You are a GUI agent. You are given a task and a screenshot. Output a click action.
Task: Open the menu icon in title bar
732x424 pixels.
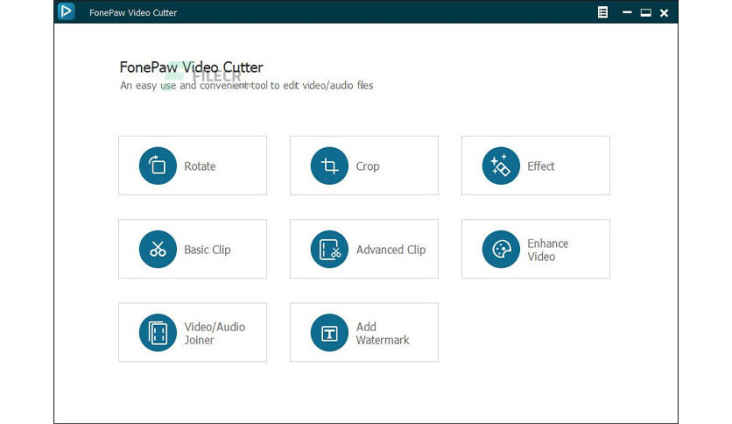click(x=602, y=13)
